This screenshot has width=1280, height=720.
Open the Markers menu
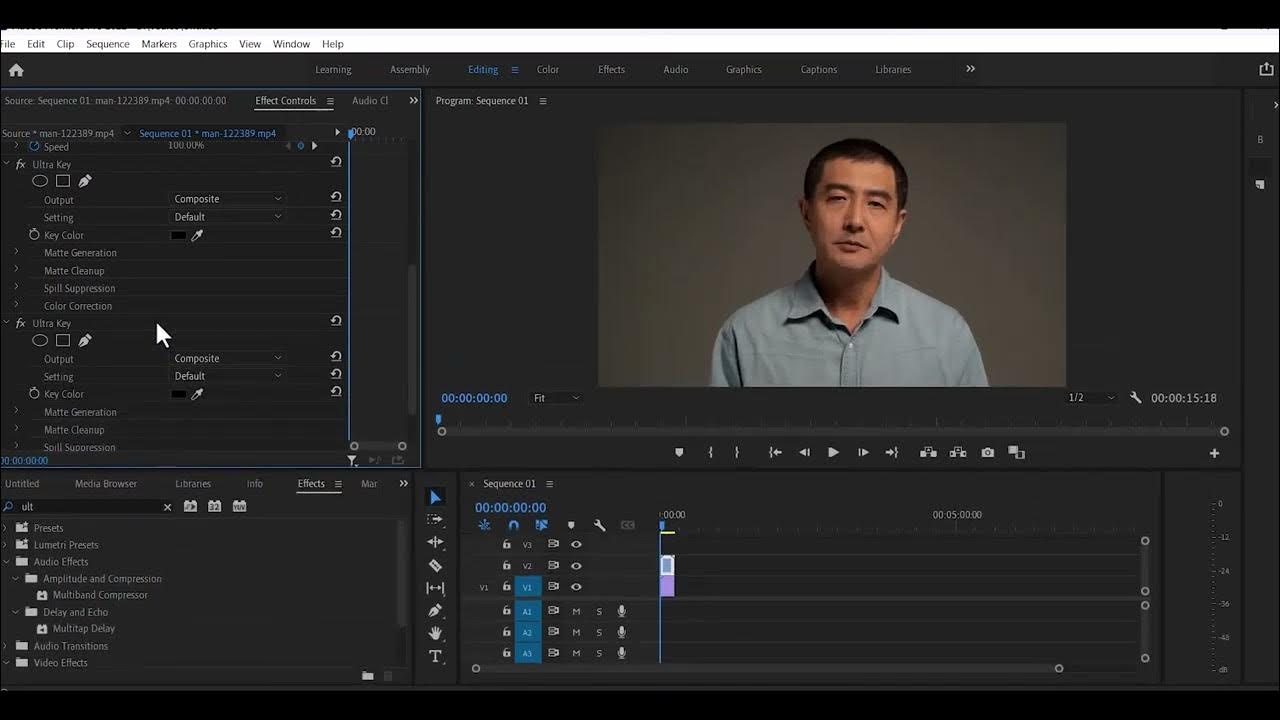159,44
